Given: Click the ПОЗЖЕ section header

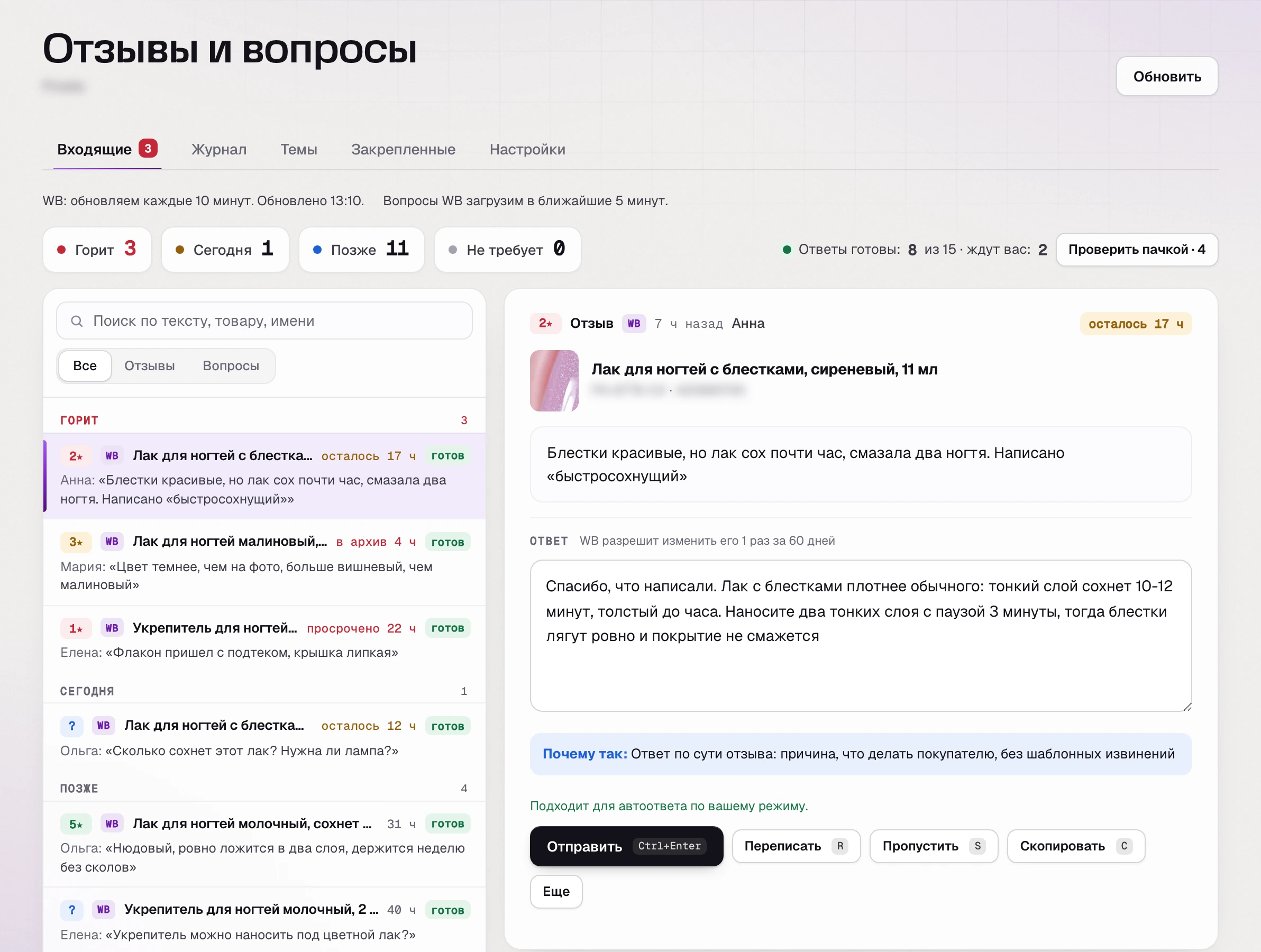Looking at the screenshot, I should [79, 789].
